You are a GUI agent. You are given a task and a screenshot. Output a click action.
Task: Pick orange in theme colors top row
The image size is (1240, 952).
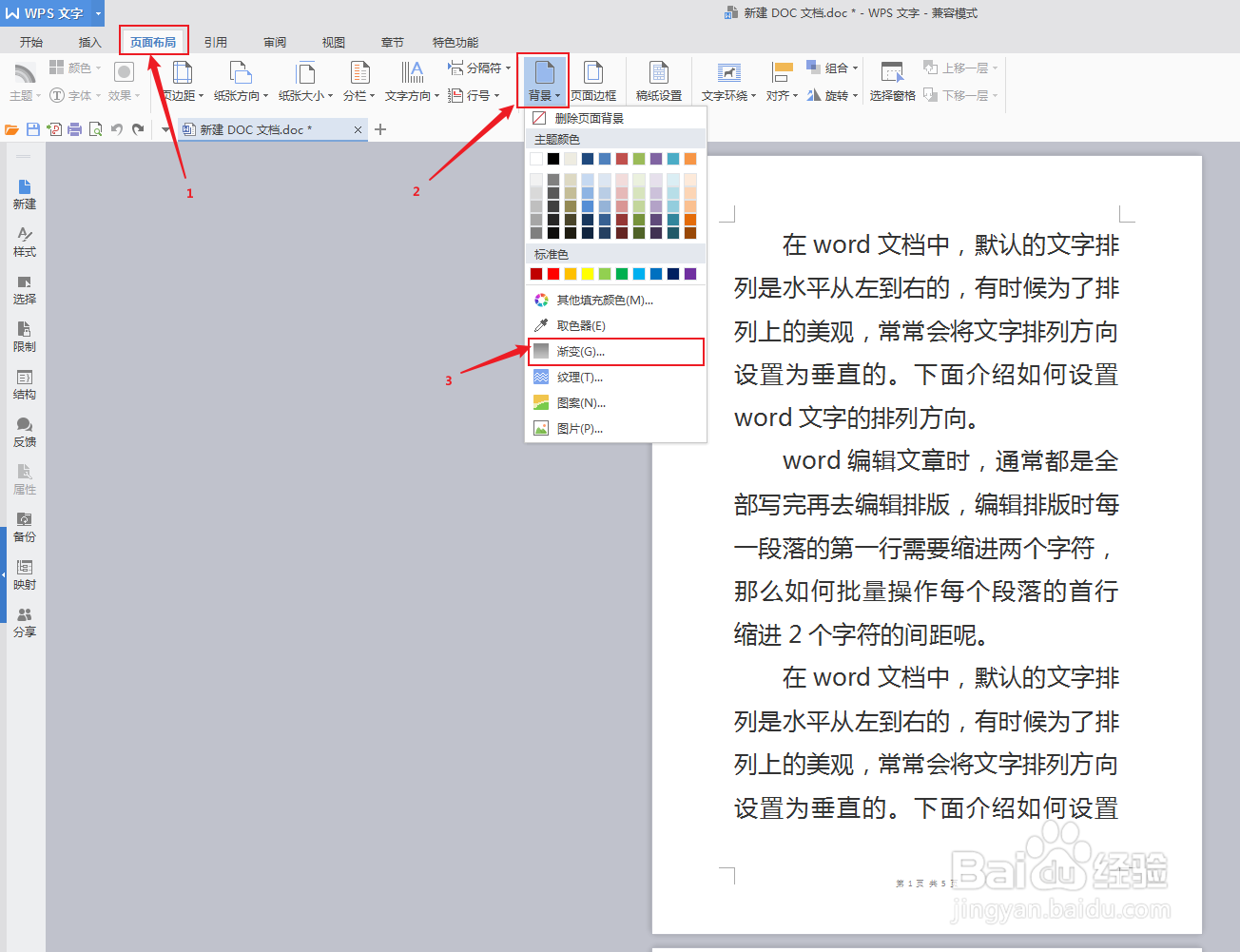point(690,159)
